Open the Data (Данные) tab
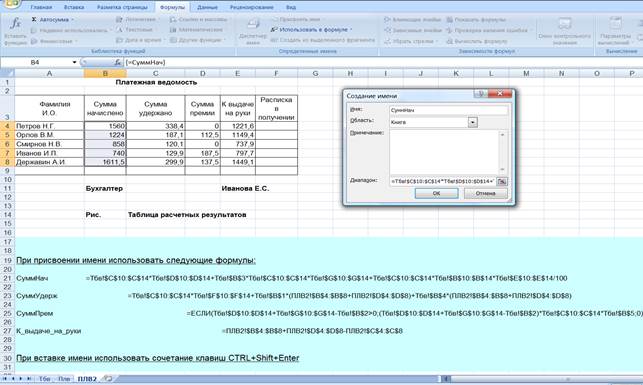 point(207,7)
